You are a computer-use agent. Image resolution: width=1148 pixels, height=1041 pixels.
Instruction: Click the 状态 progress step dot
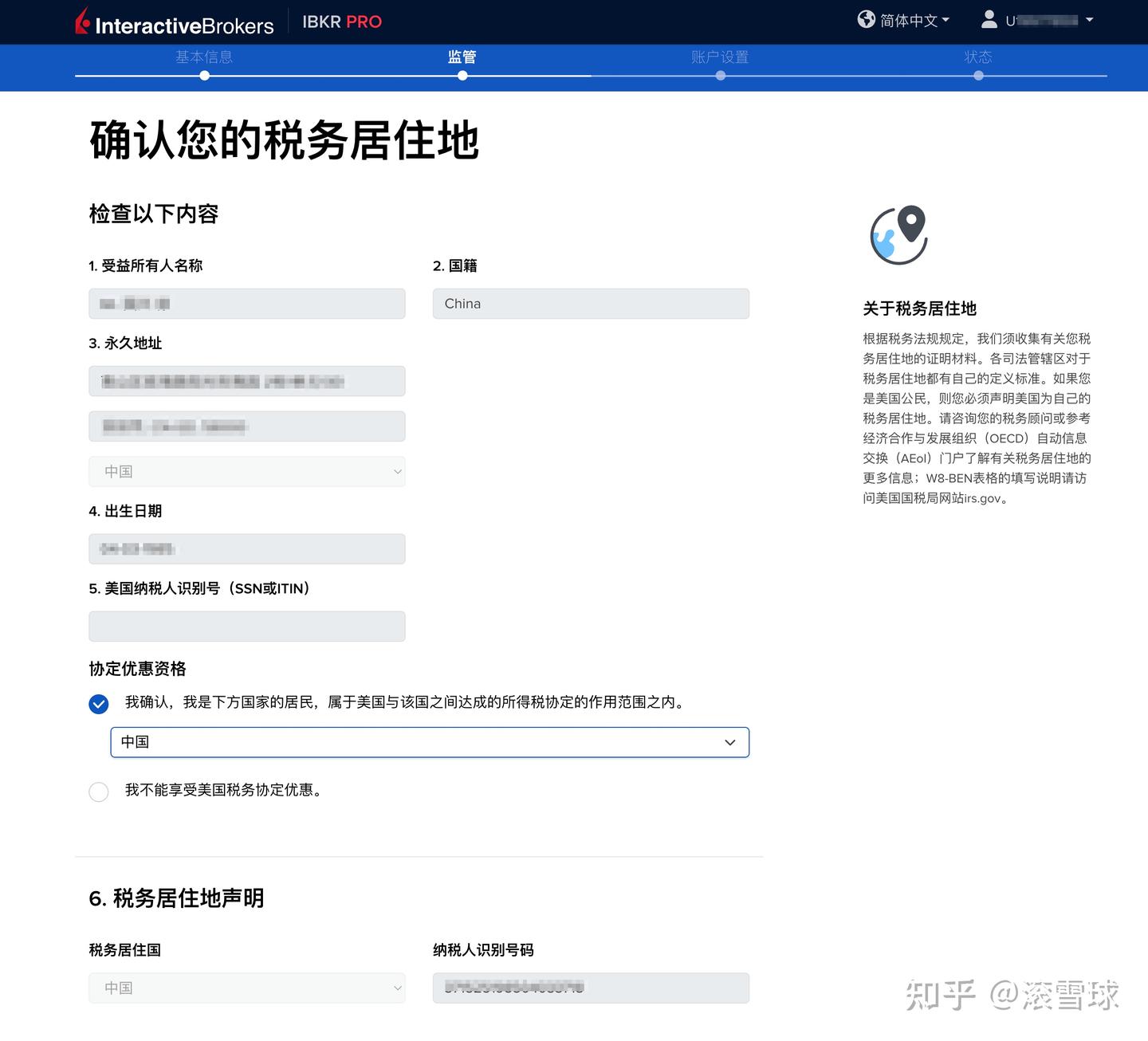pyautogui.click(x=978, y=75)
